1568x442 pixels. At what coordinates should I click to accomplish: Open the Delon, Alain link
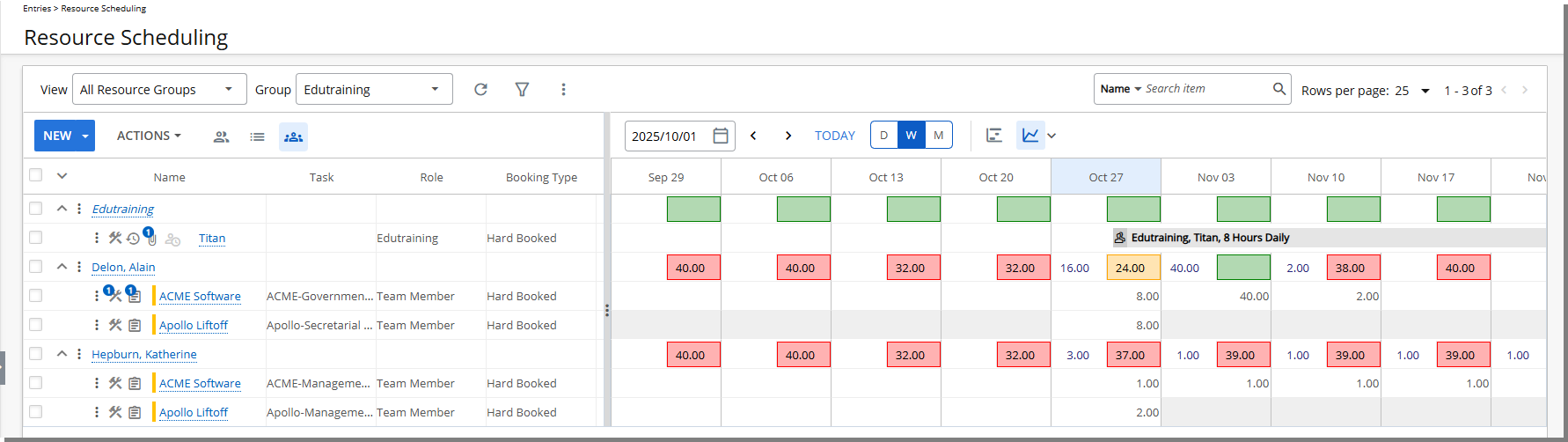coord(123,267)
